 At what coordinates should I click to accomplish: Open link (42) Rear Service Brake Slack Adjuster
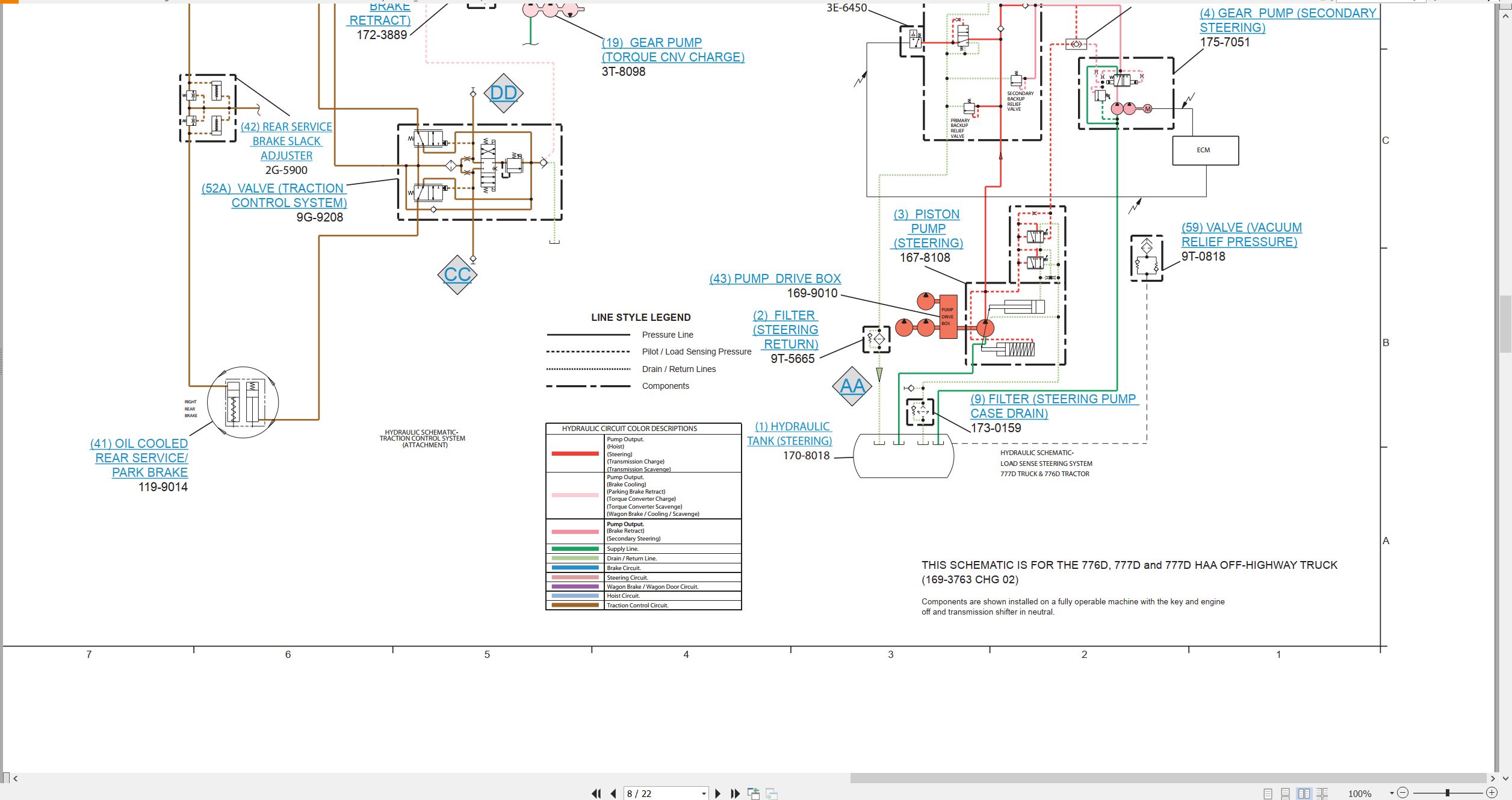[x=287, y=141]
